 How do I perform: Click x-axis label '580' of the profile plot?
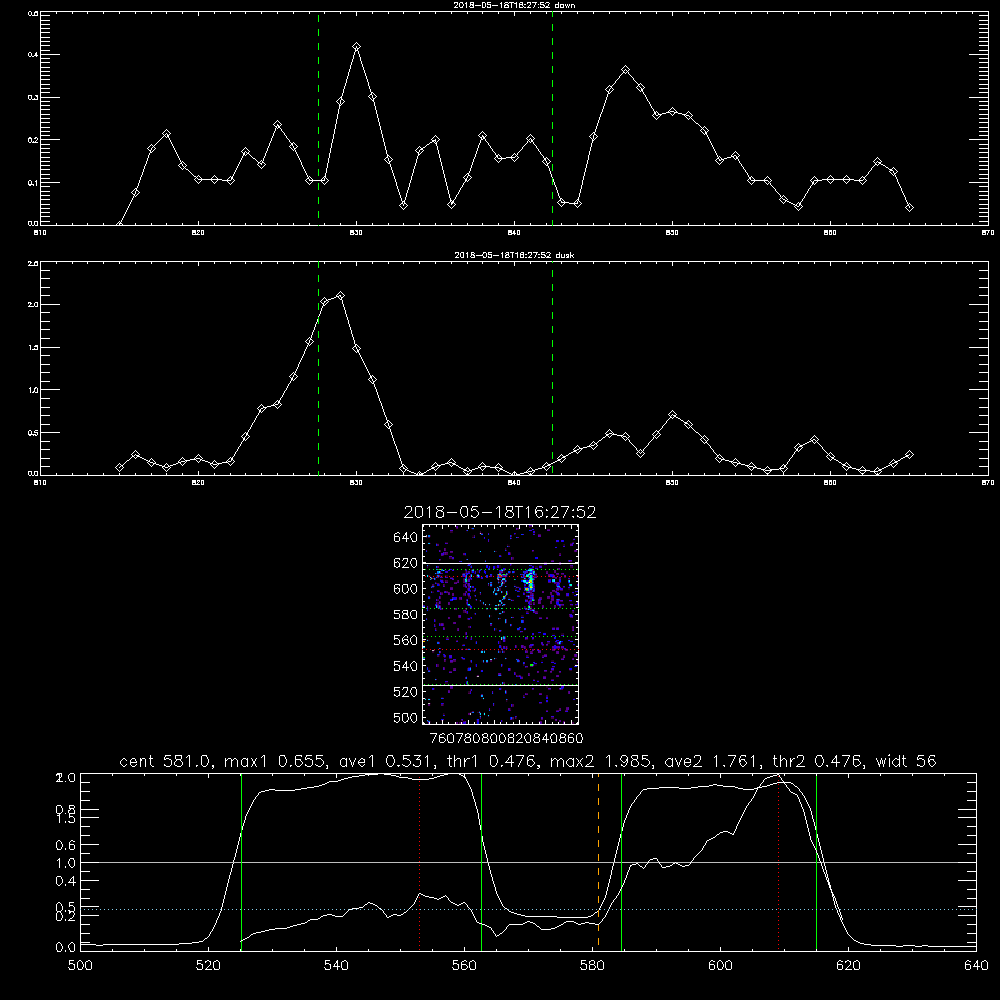point(592,966)
